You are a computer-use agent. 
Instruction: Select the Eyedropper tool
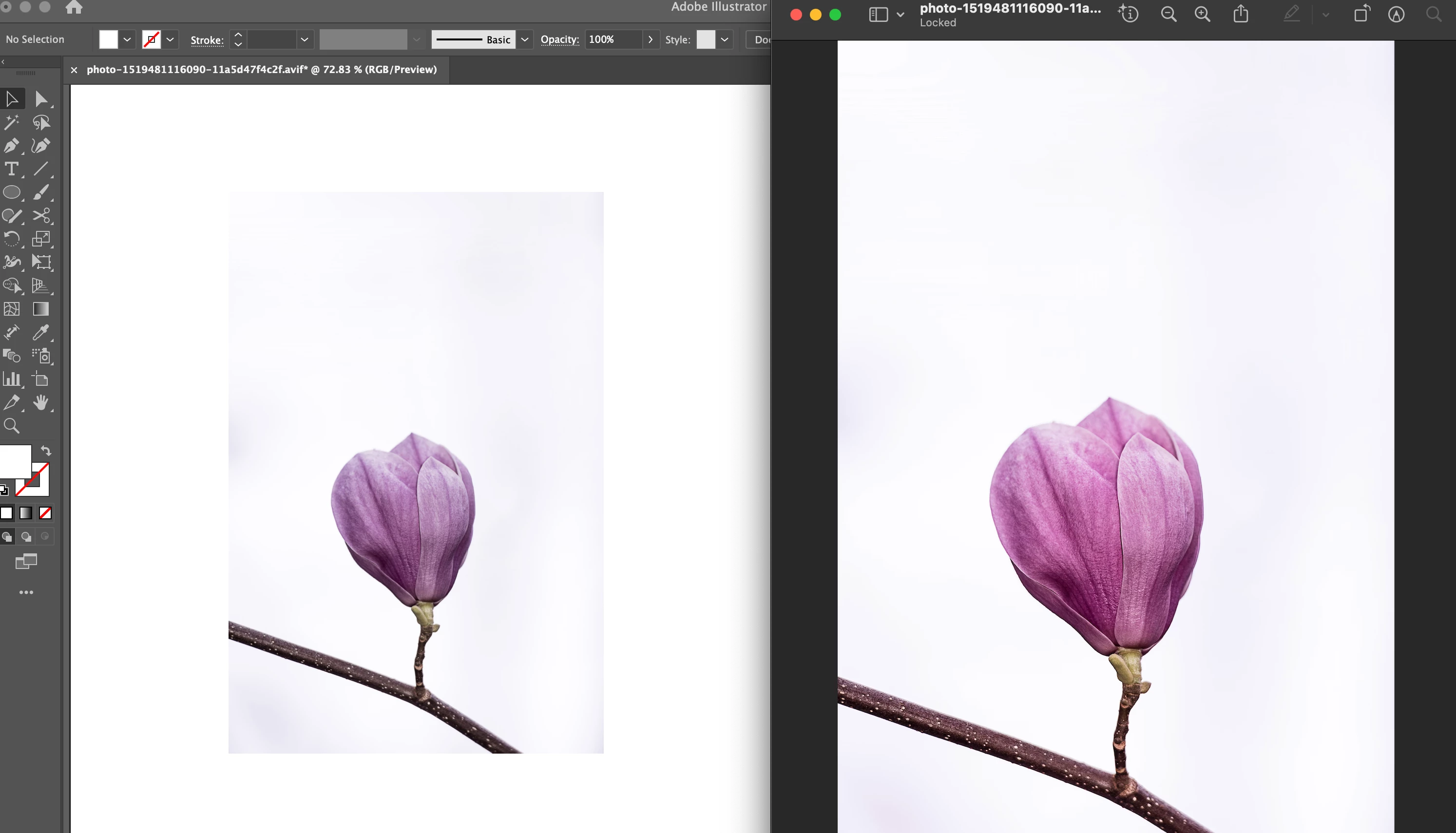tap(40, 332)
